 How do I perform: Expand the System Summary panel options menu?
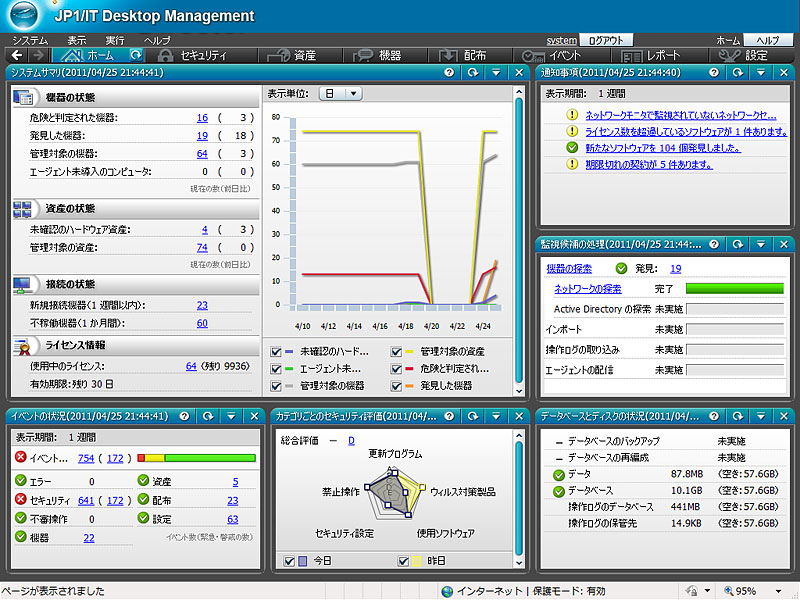[x=497, y=73]
